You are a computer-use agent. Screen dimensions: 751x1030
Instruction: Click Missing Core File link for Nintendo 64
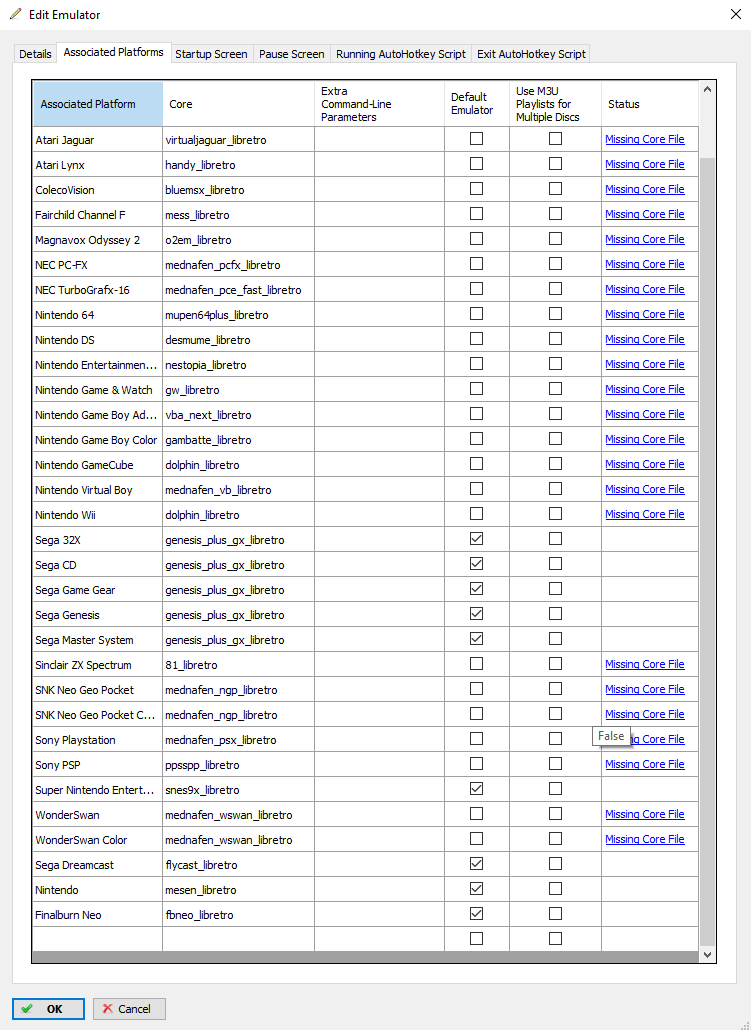(644, 314)
